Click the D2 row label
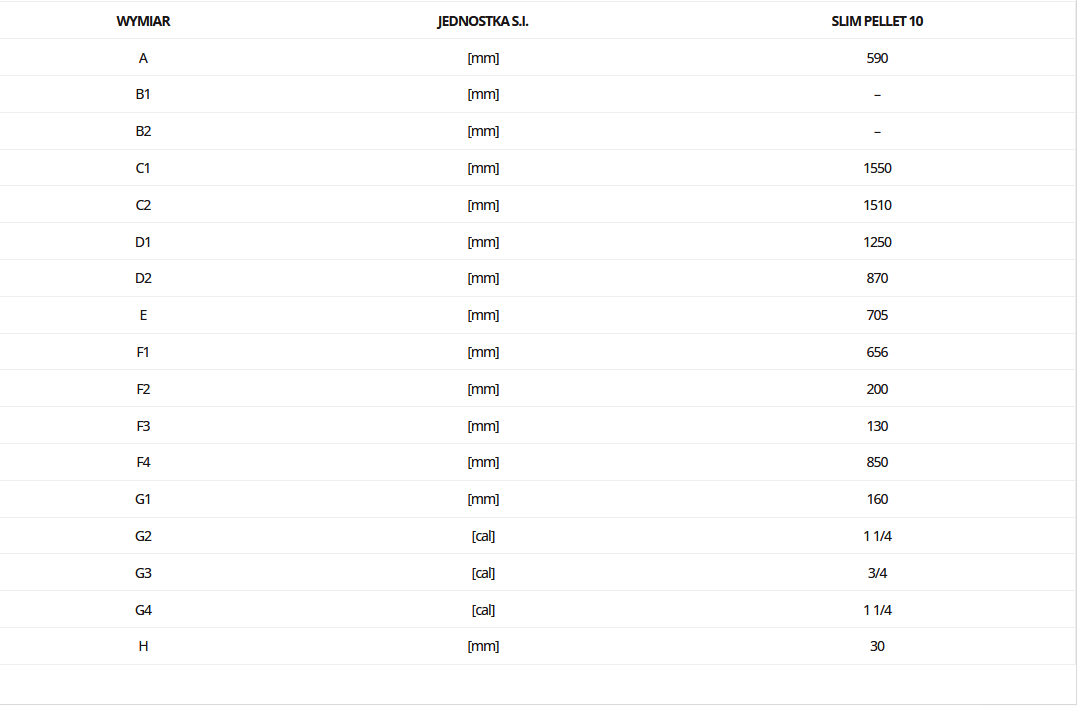Viewport: 1077px width, 706px height. 143,278
